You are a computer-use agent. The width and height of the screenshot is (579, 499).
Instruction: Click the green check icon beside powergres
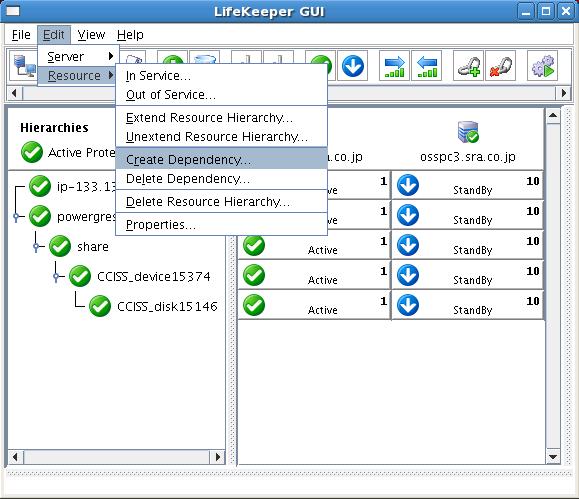click(40, 216)
